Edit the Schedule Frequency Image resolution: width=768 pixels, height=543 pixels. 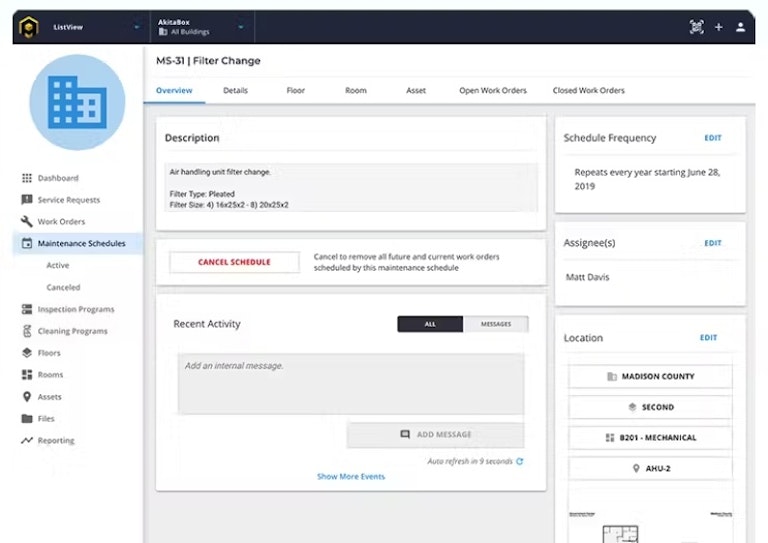pyautogui.click(x=713, y=138)
